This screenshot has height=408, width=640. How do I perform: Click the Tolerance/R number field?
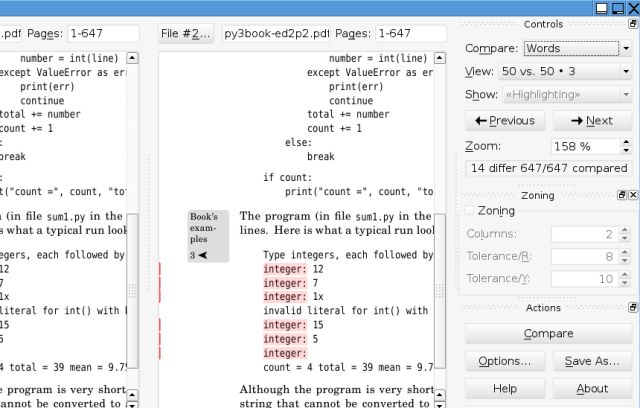[585, 256]
